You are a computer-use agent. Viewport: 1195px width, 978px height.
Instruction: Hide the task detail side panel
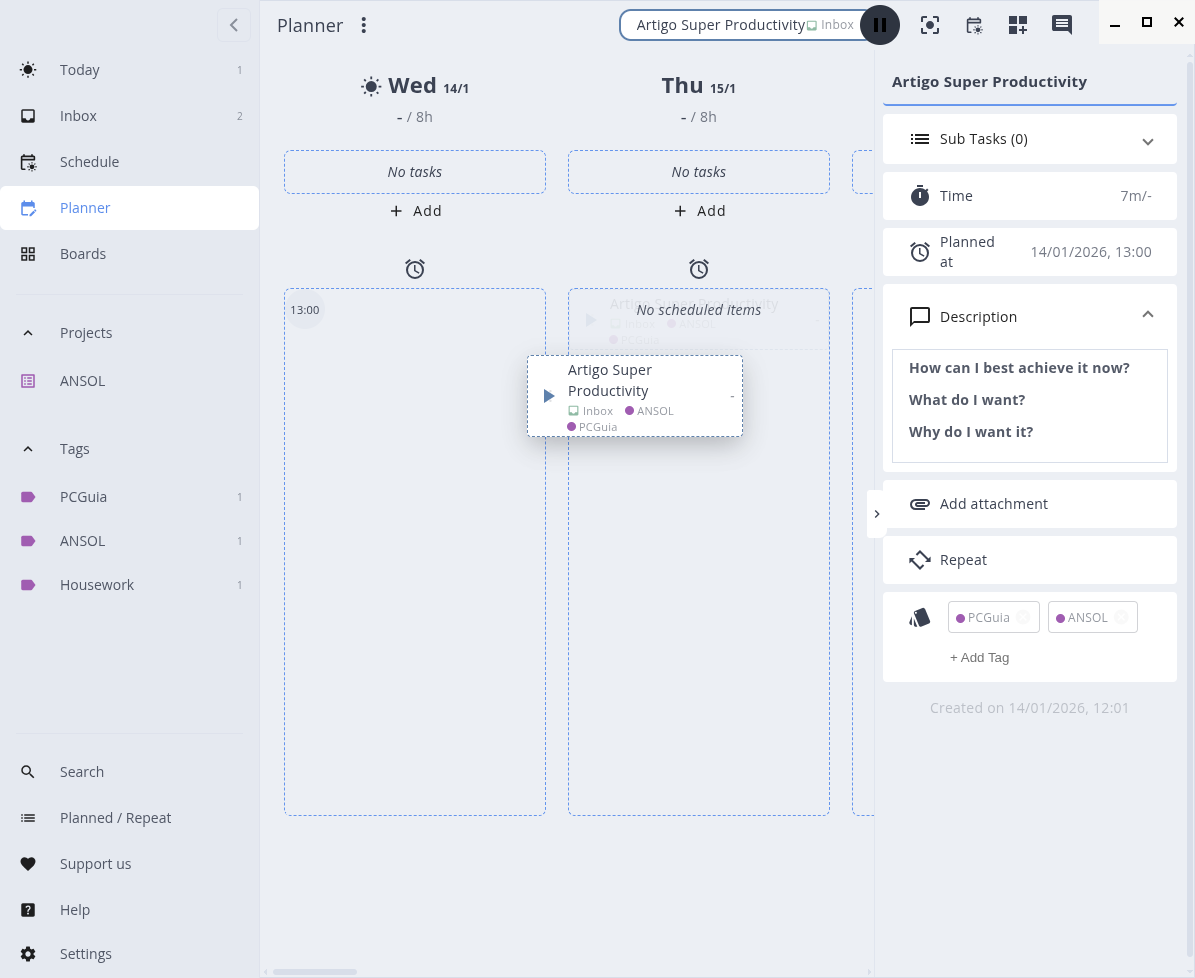coord(877,514)
